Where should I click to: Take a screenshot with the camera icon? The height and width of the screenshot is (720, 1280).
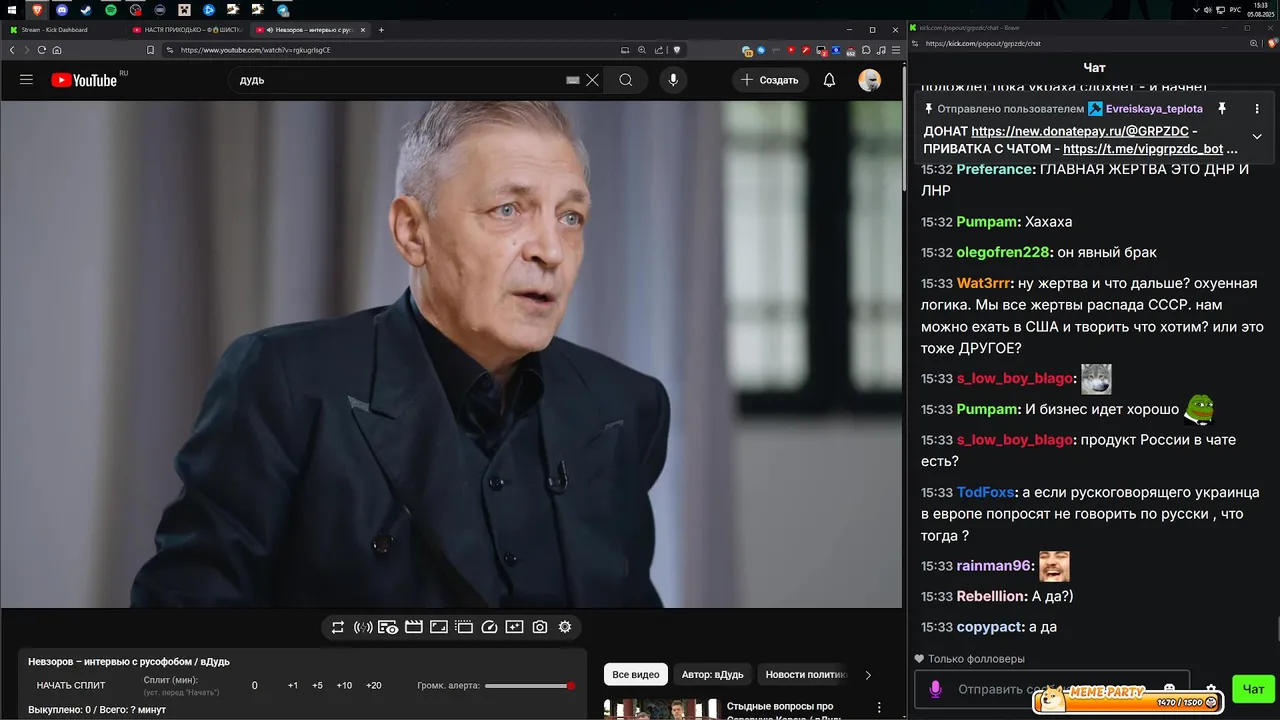(x=540, y=627)
